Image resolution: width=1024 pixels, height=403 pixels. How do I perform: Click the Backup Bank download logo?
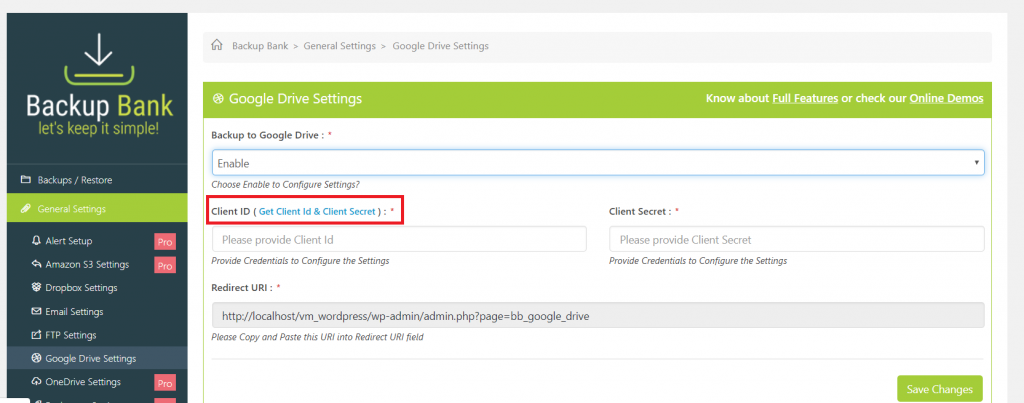[x=99, y=61]
